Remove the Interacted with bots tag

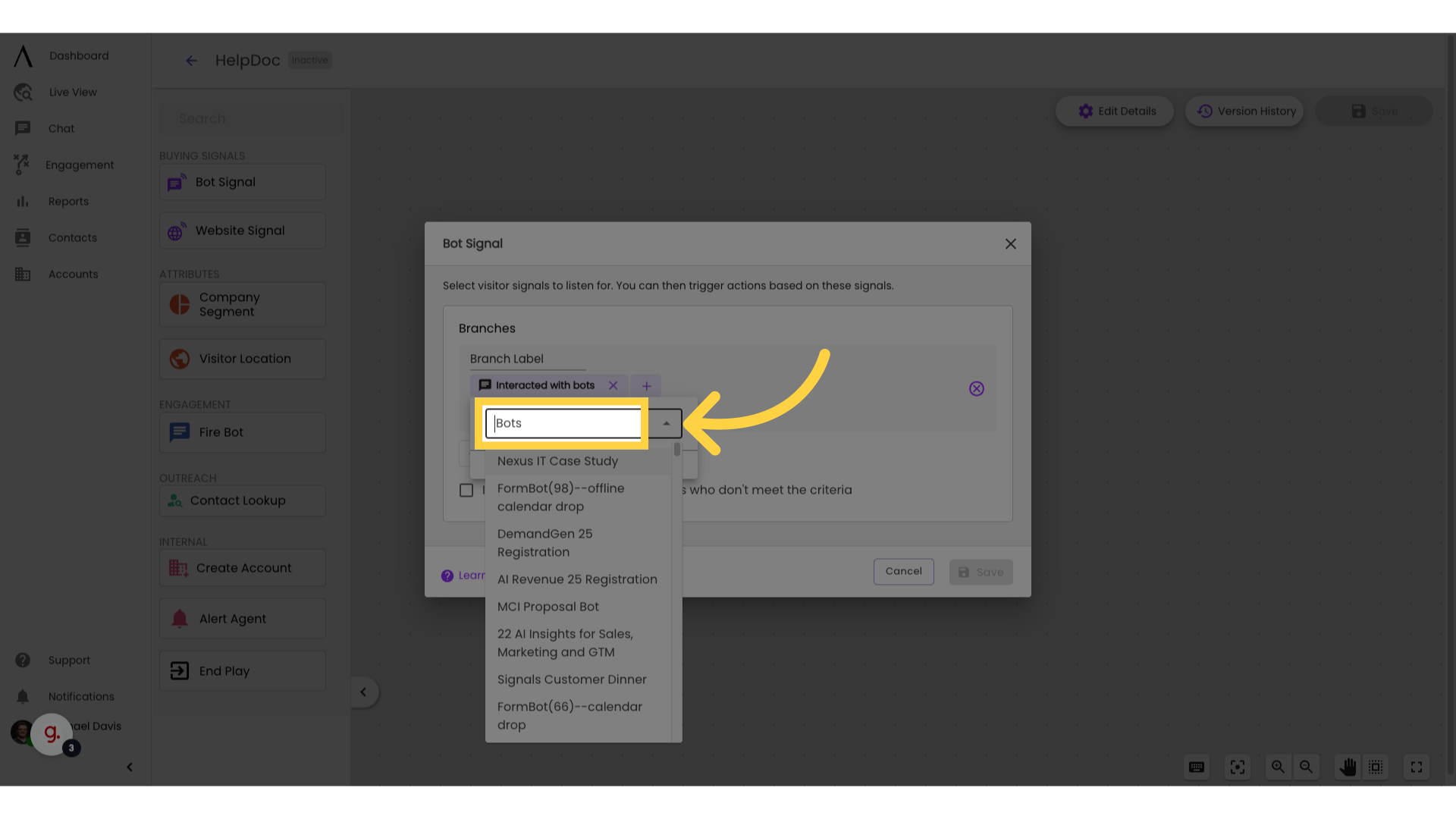click(613, 385)
